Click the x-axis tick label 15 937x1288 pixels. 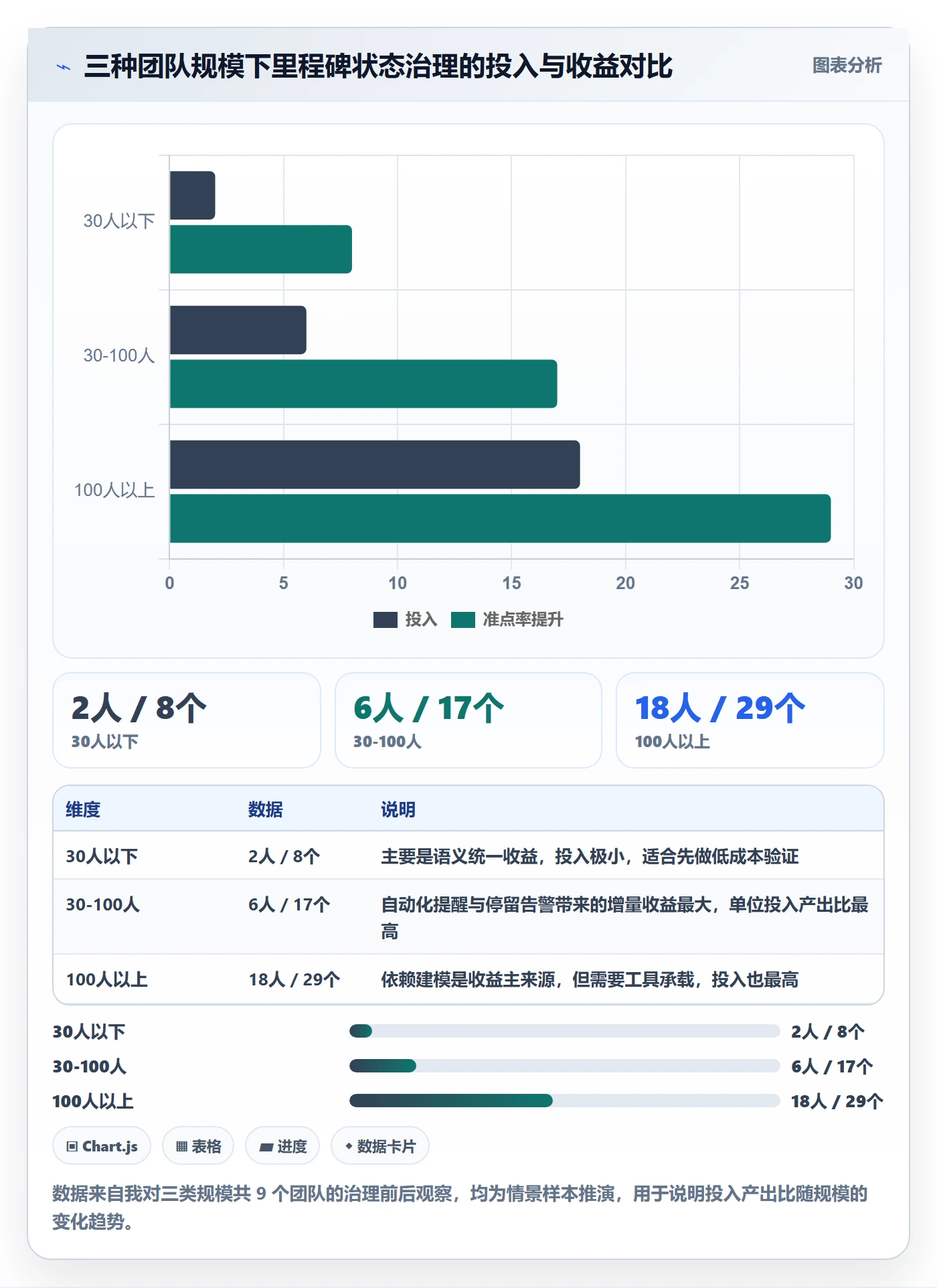click(511, 583)
